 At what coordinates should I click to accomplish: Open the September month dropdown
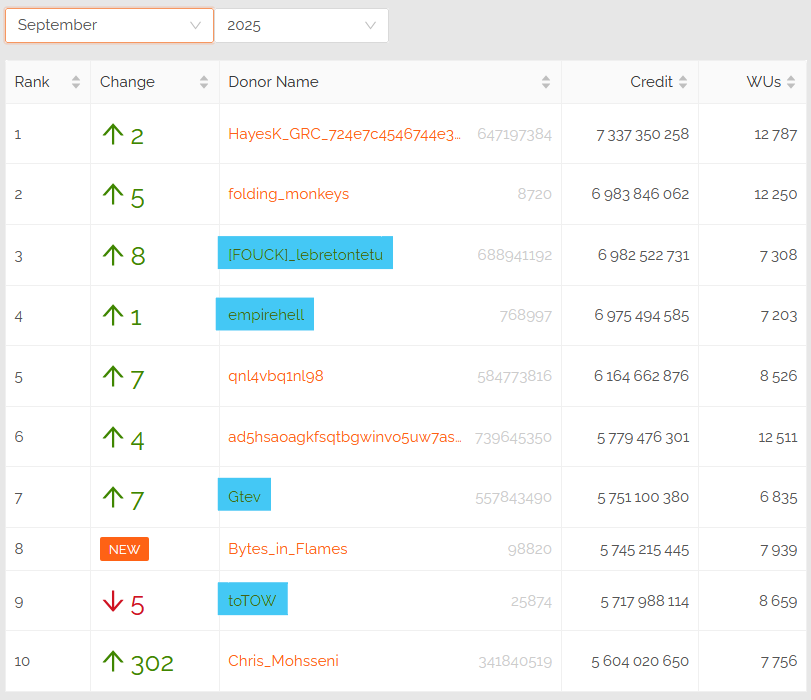(x=109, y=26)
